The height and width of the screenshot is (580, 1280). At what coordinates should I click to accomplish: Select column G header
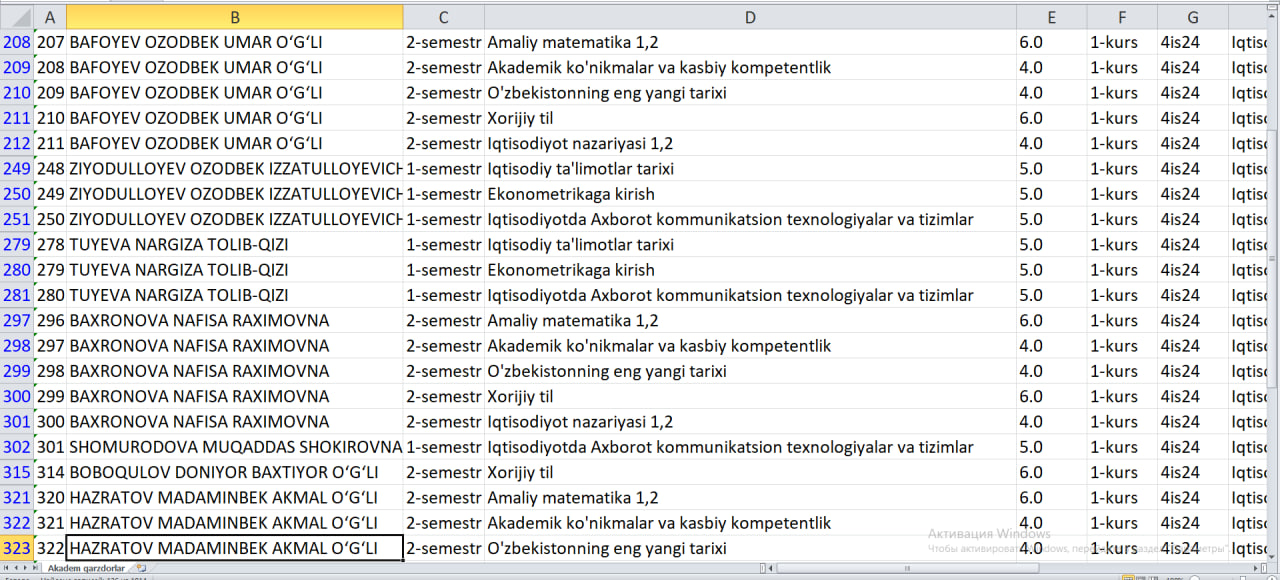[x=1193, y=17]
